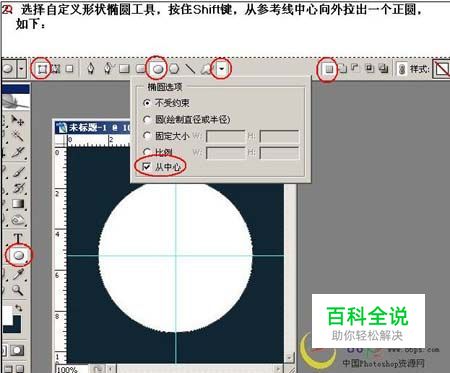The image size is (450, 373).
Task: Select the Zoom magnifier tool
Action: (x=18, y=290)
